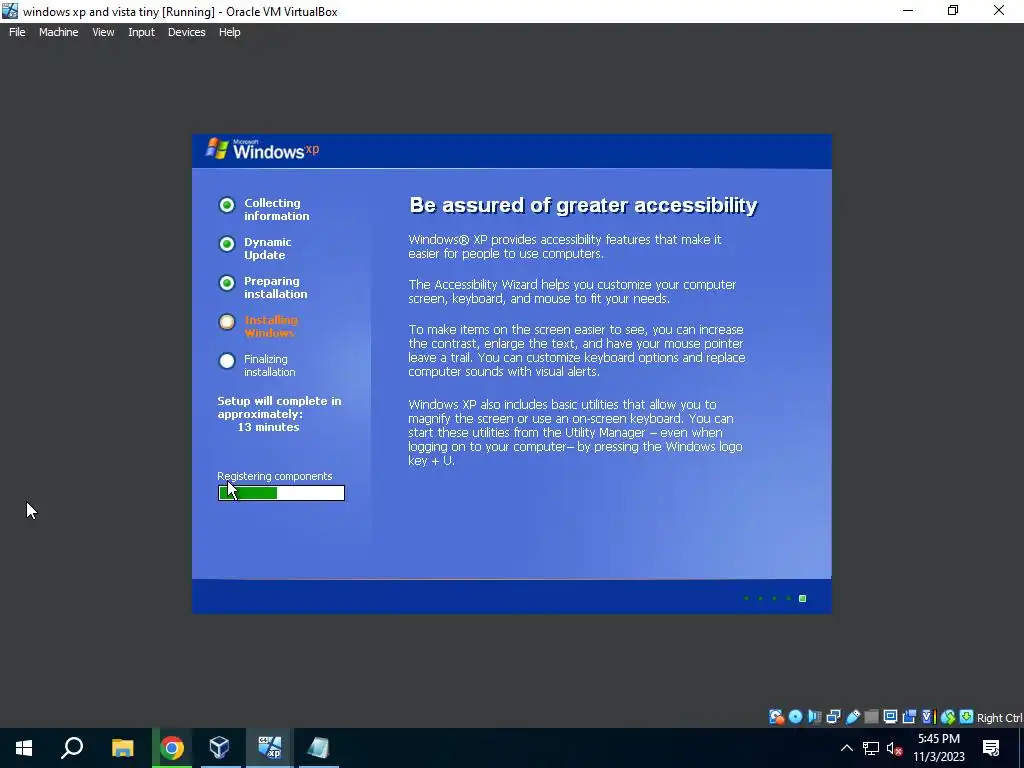The image size is (1024, 768).
Task: Click the paragraph mentioning Utility Manager
Action: [x=575, y=432]
